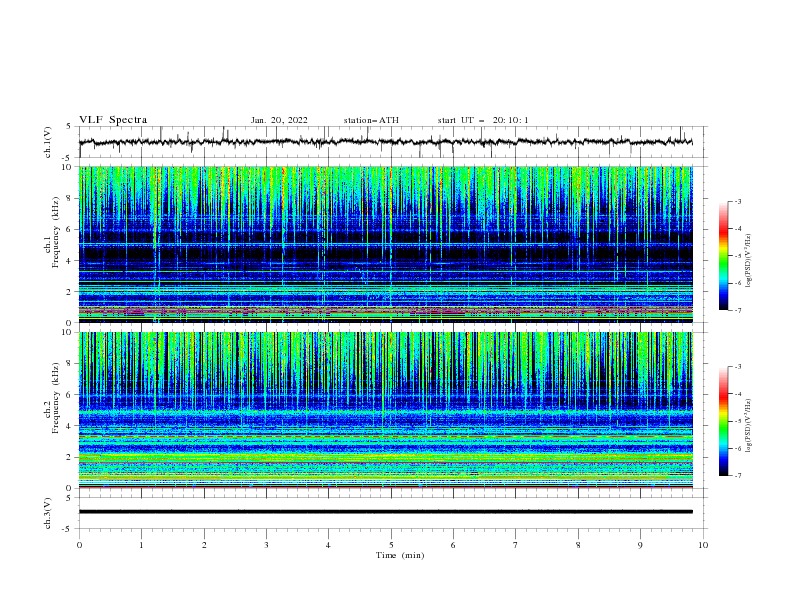Click the upper colorbar log(PSD) label
The image size is (792, 612).
(748, 261)
